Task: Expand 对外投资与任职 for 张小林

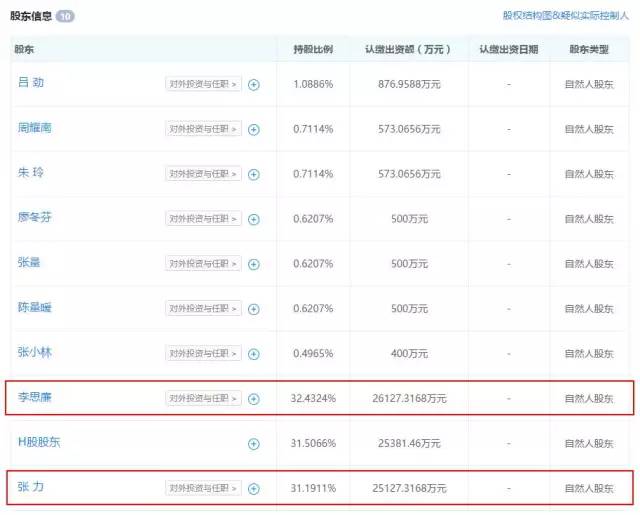Action: (x=203, y=354)
